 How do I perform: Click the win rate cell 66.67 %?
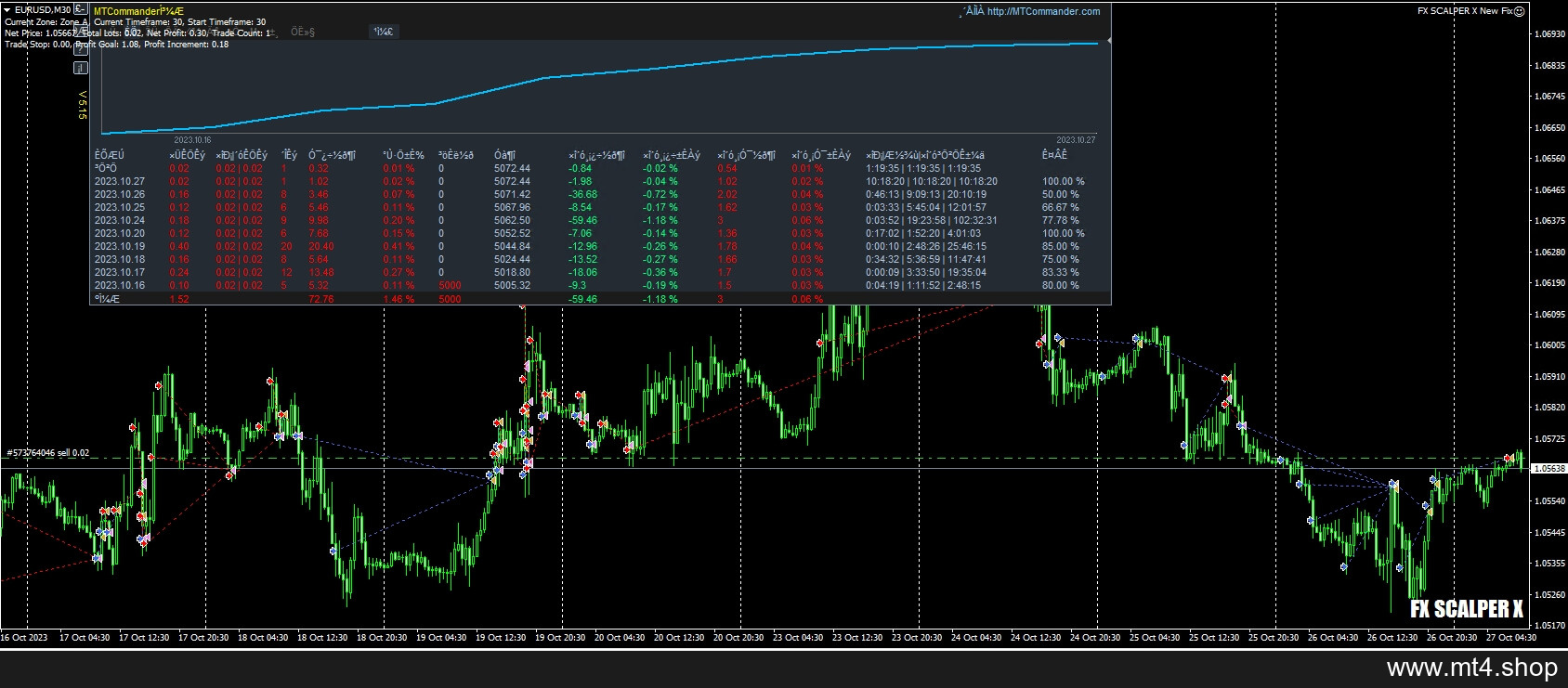(1061, 207)
